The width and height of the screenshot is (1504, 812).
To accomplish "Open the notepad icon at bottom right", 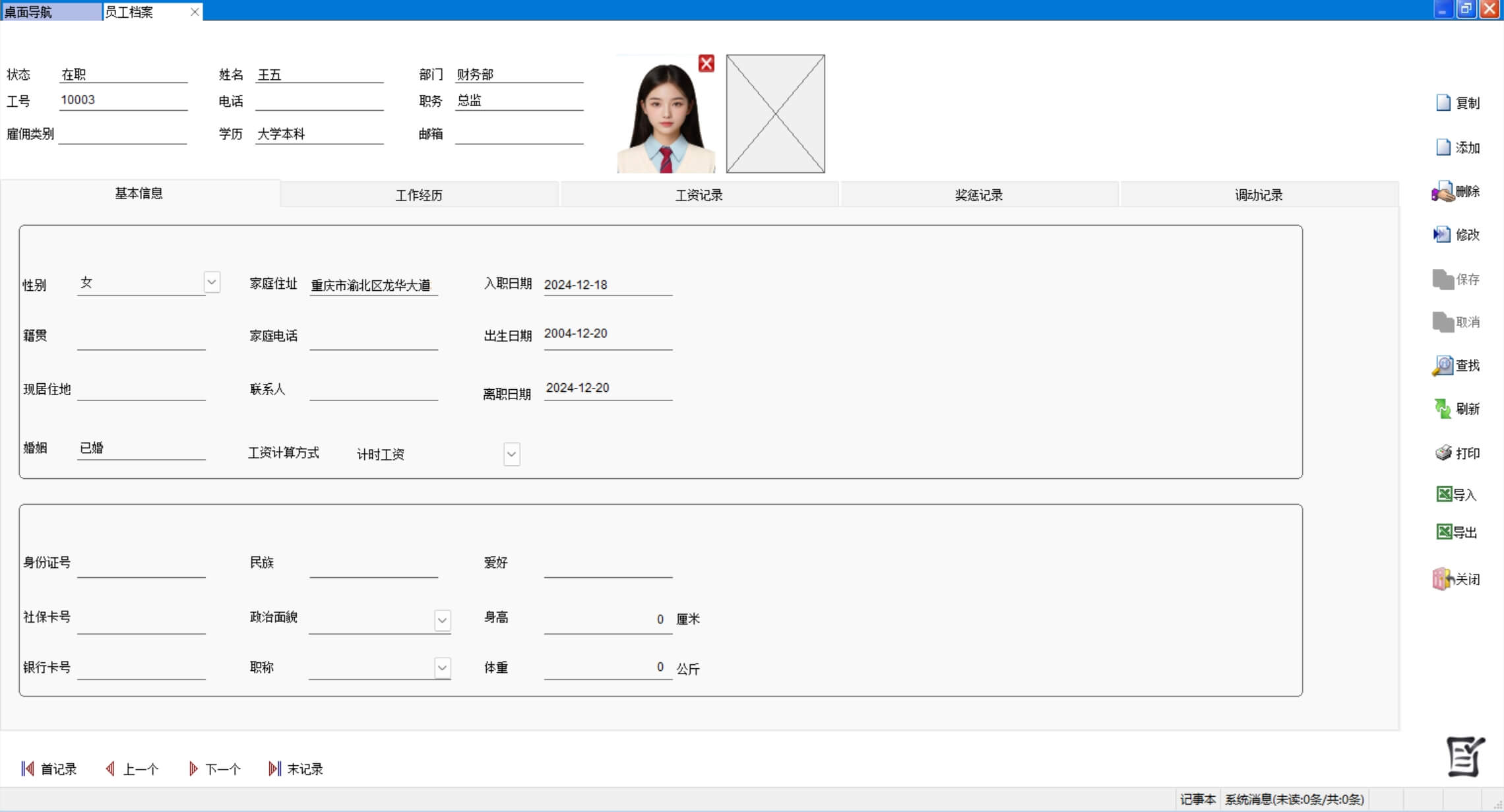I will [x=1465, y=757].
